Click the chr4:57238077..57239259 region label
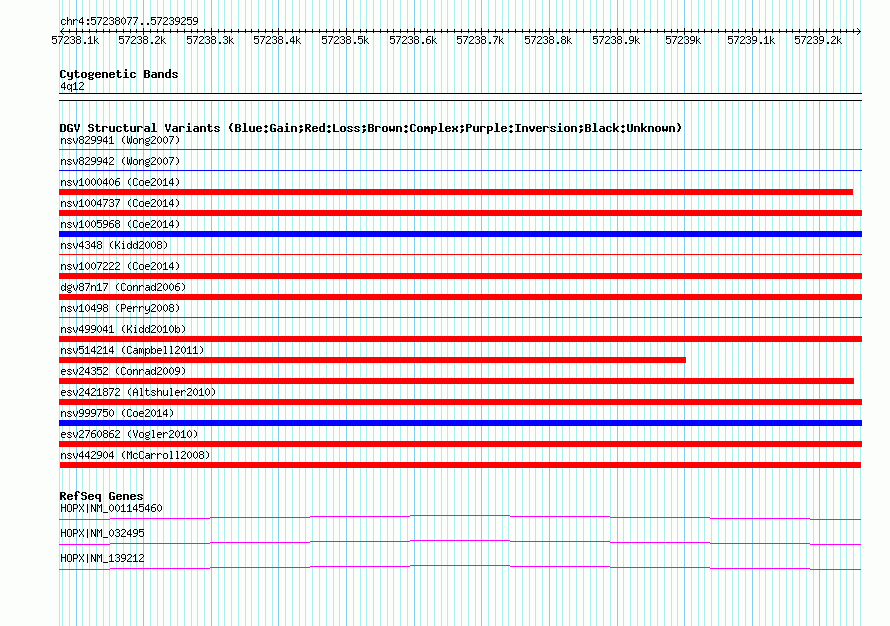This screenshot has width=890, height=626. tap(129, 21)
